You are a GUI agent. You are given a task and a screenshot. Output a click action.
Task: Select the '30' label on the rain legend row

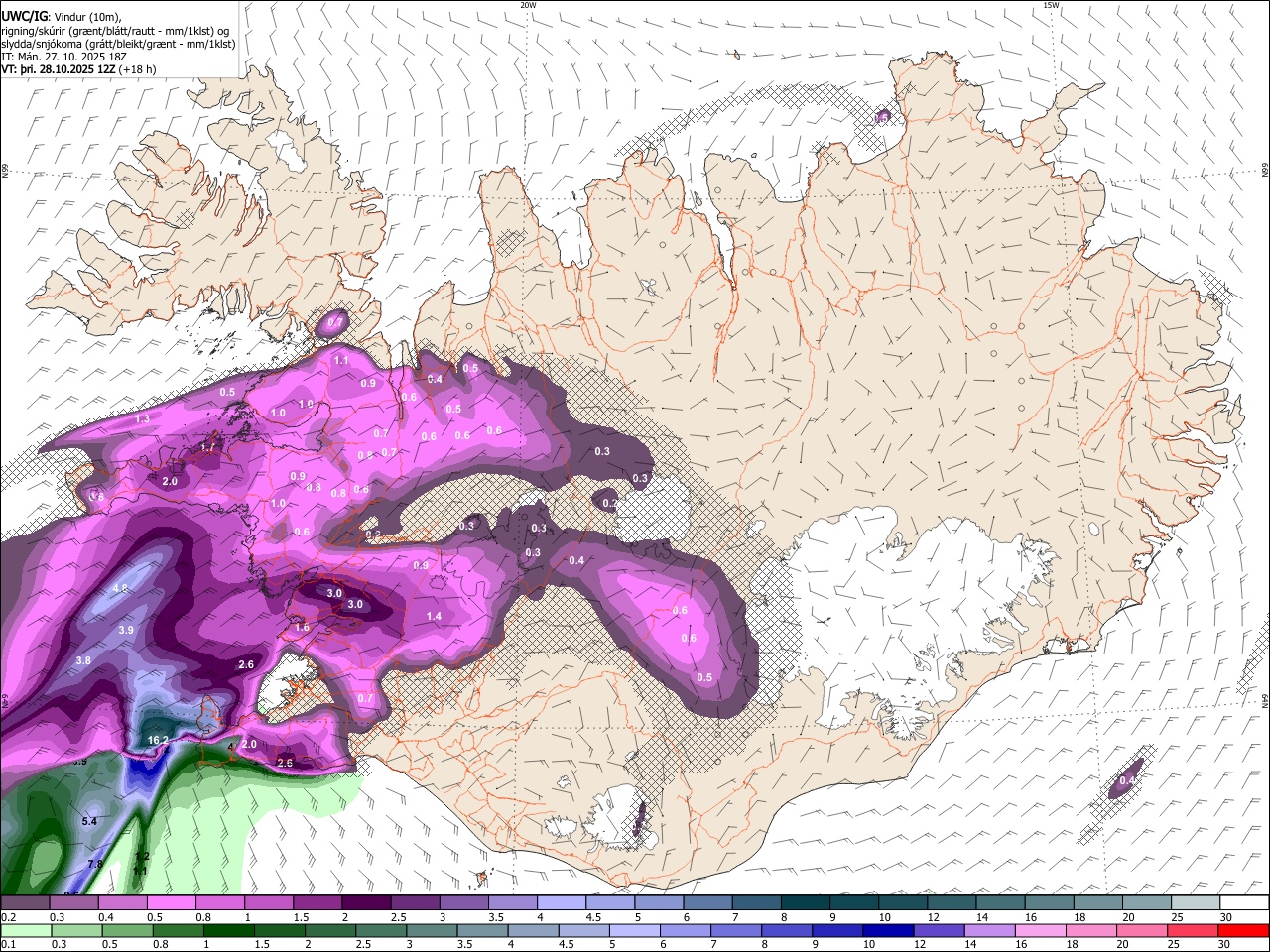coord(1225,944)
